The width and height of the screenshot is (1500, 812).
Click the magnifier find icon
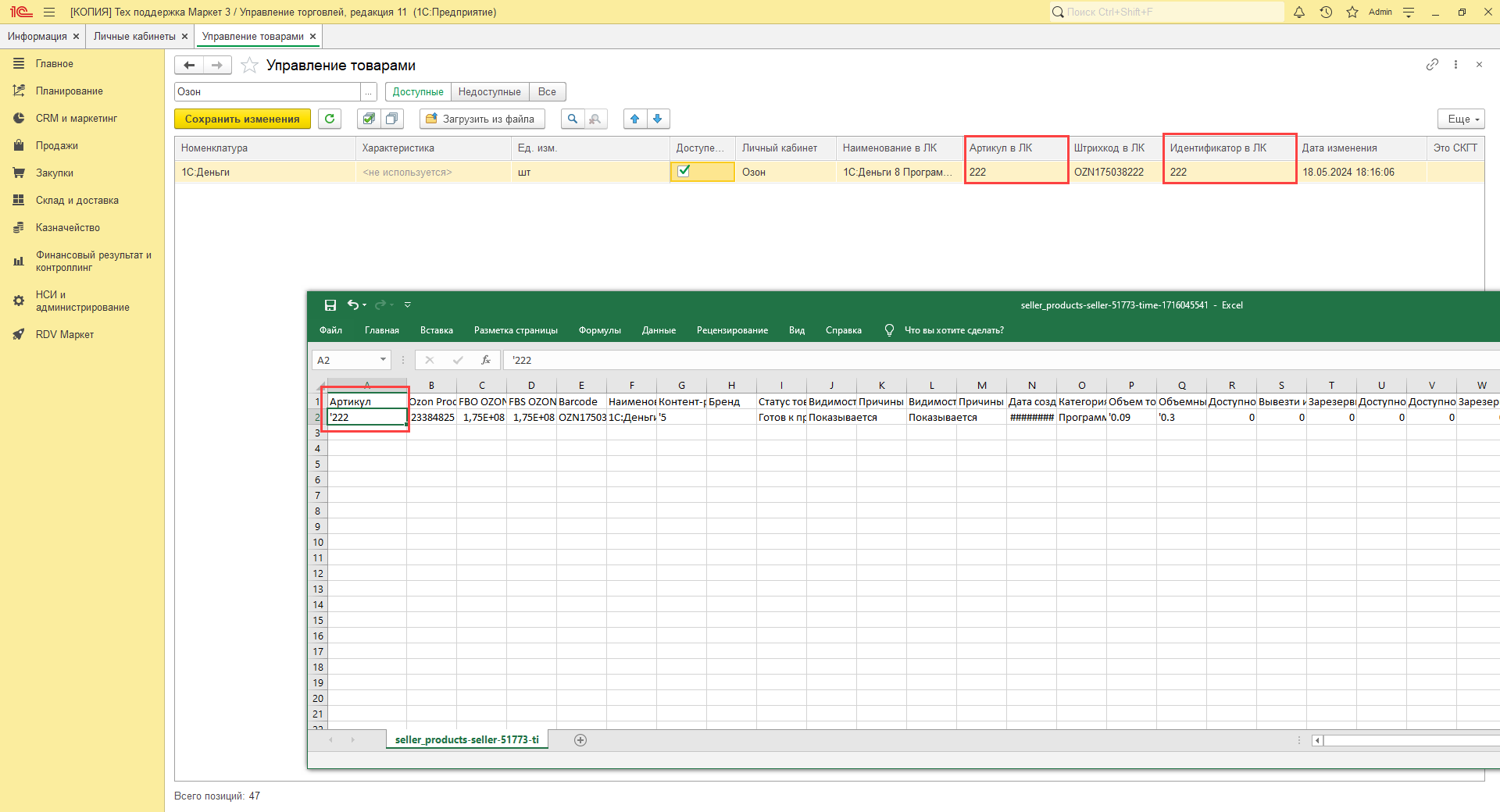click(573, 119)
